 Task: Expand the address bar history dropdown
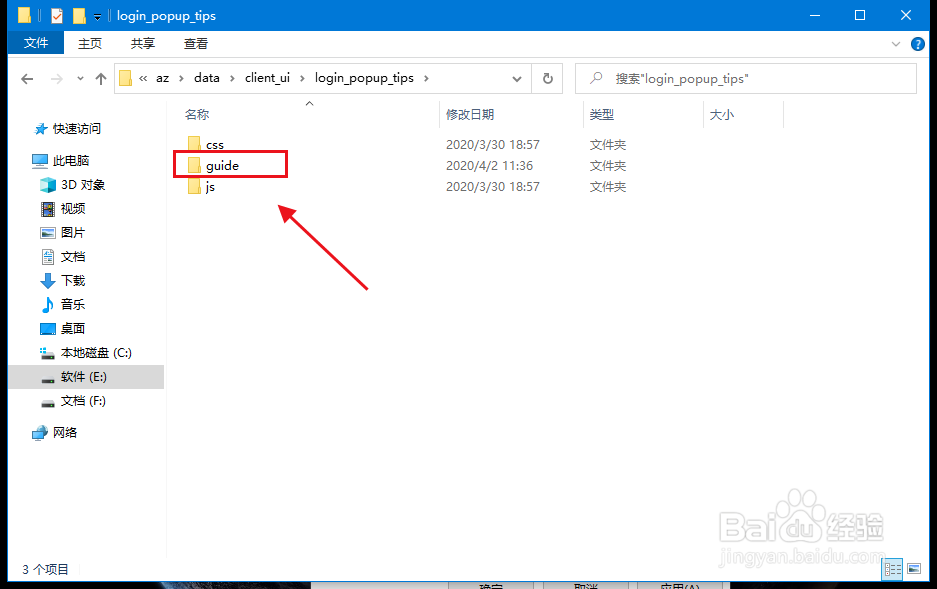click(516, 78)
